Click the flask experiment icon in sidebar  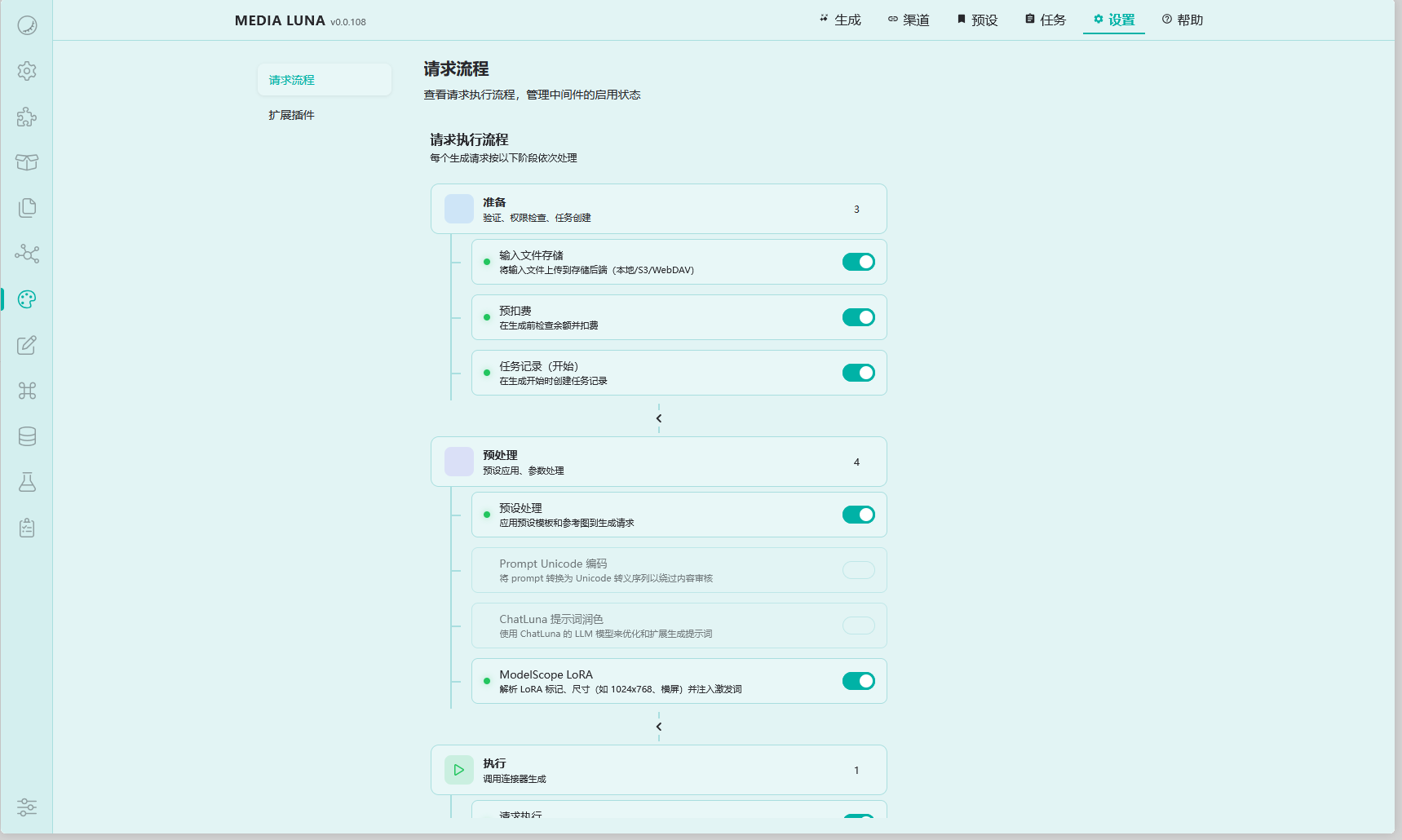(x=27, y=482)
